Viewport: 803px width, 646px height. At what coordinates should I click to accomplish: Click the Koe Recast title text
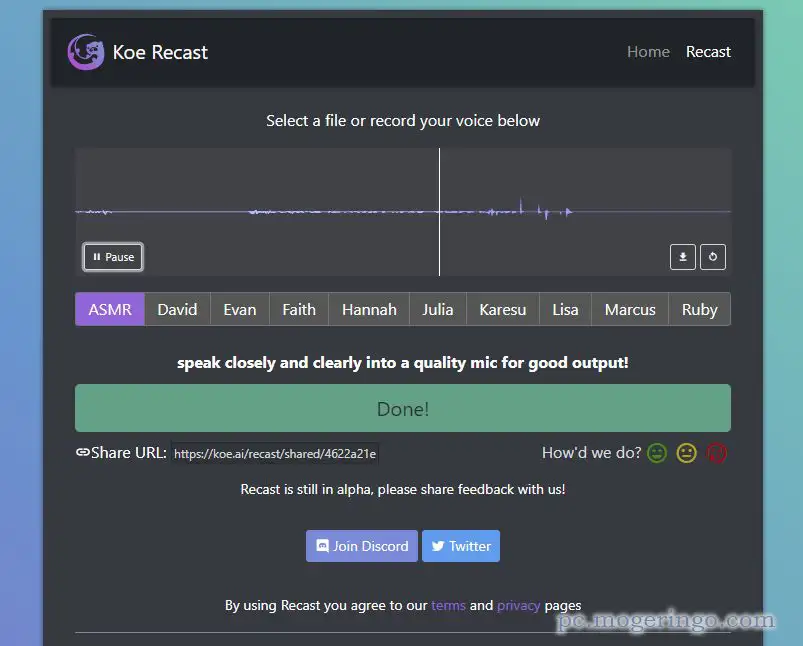click(160, 52)
